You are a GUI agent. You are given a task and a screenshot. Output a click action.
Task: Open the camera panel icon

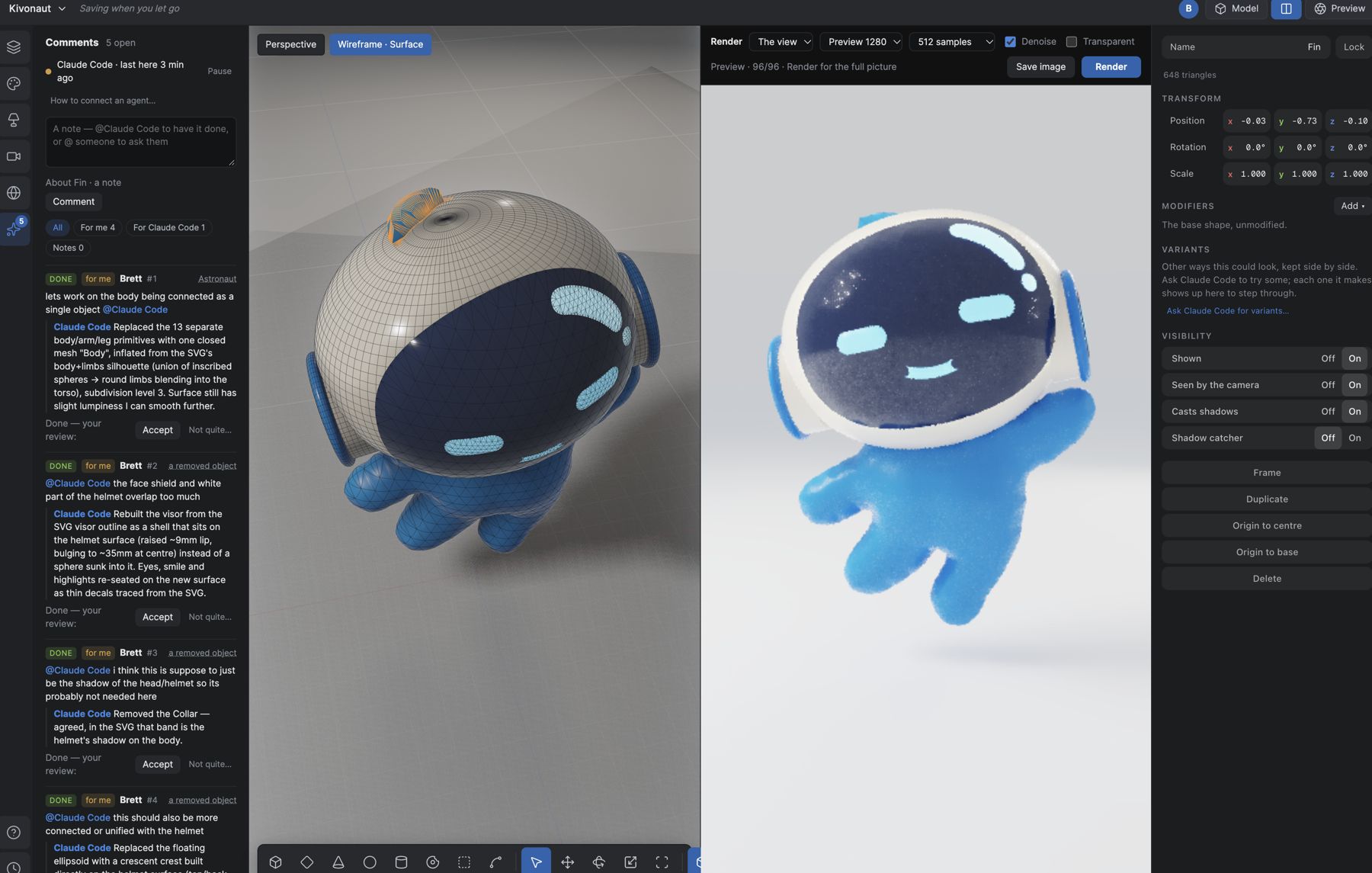click(x=14, y=156)
